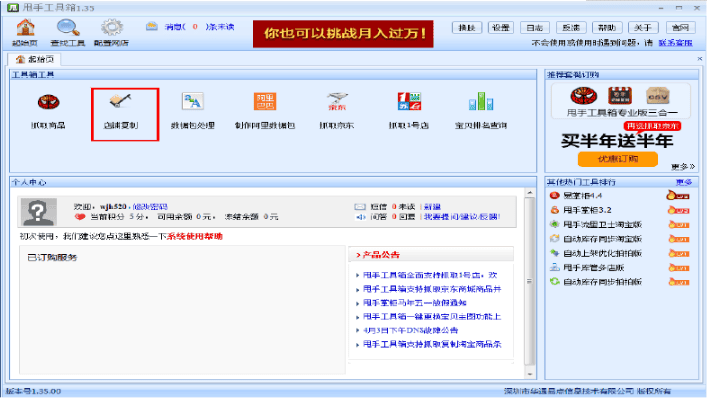
Task: Select the 起始页 tab
Action: (x=35, y=60)
